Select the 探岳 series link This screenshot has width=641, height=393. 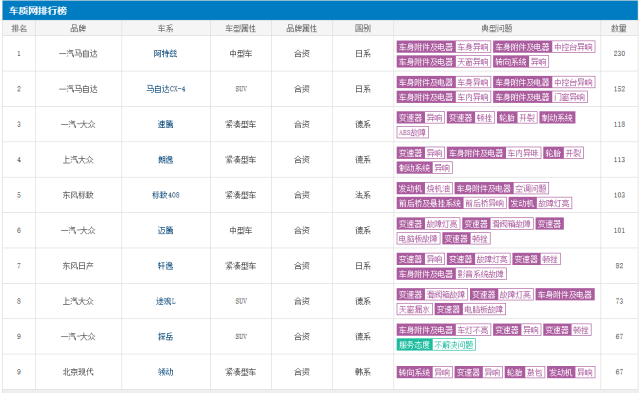(166, 337)
